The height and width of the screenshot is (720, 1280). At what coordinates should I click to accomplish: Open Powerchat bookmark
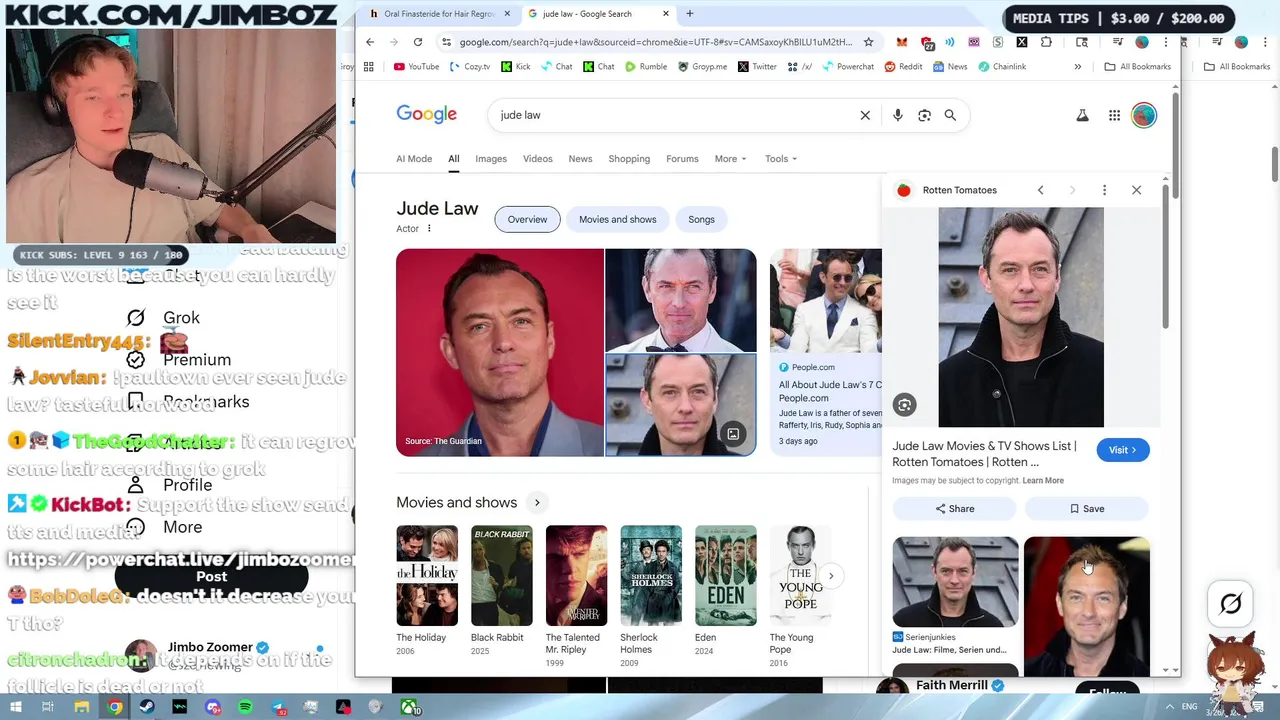click(x=848, y=67)
